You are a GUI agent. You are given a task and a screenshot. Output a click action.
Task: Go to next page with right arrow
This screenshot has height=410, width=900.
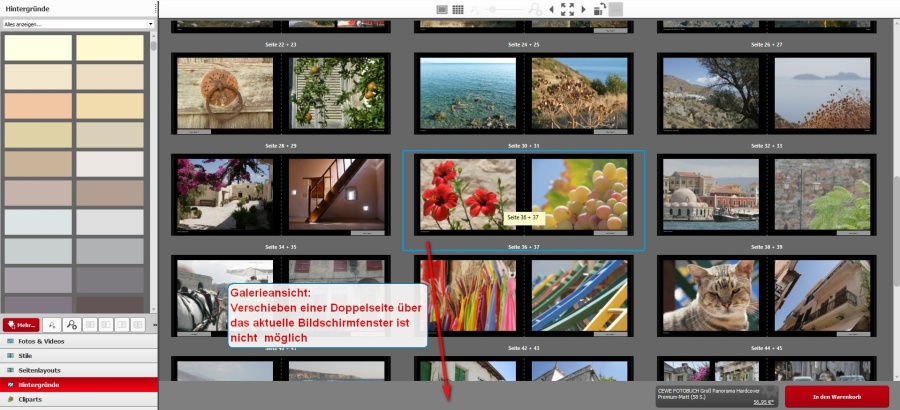coord(583,9)
